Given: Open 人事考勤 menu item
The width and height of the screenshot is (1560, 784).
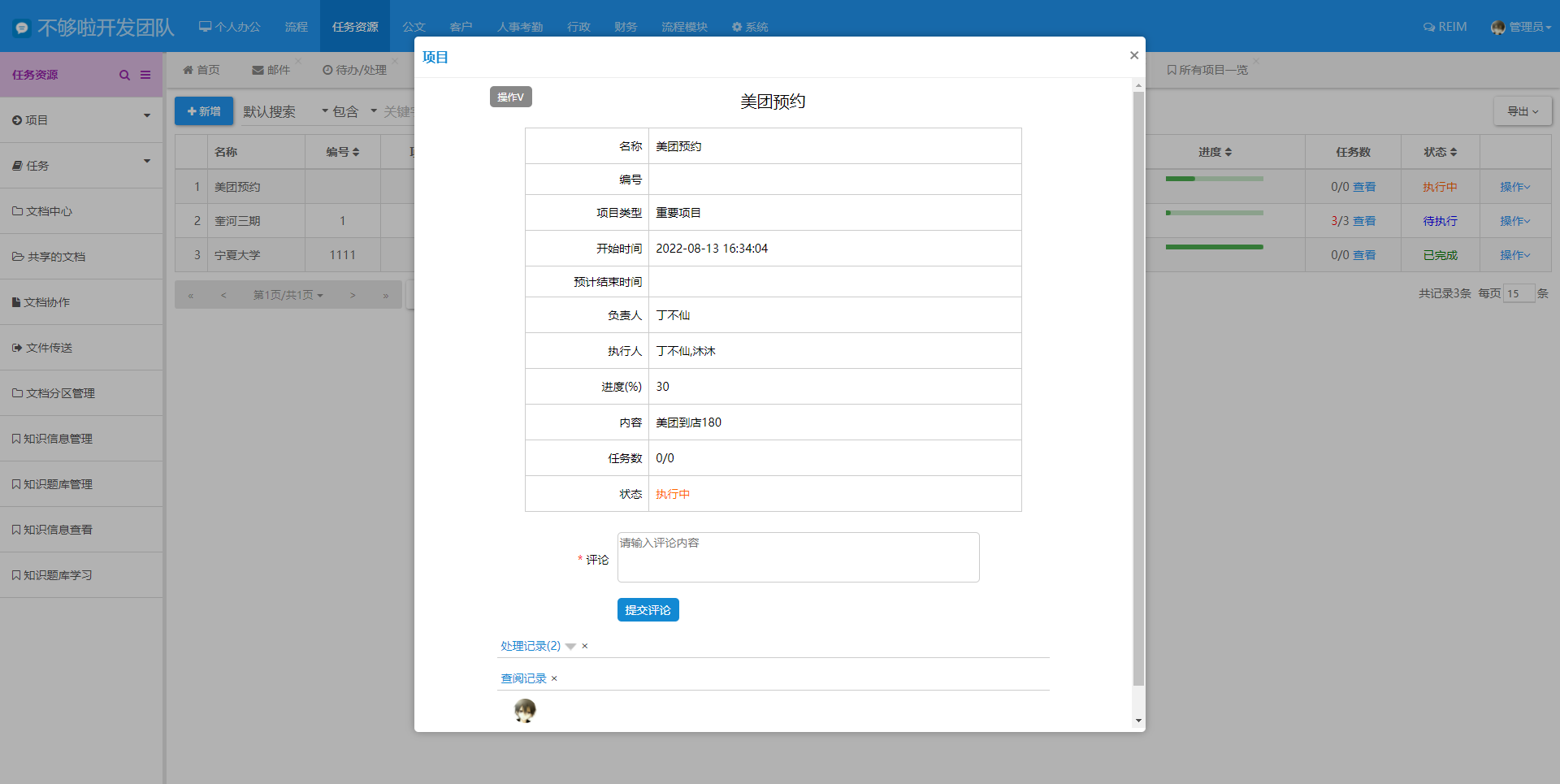Looking at the screenshot, I should 520,27.
